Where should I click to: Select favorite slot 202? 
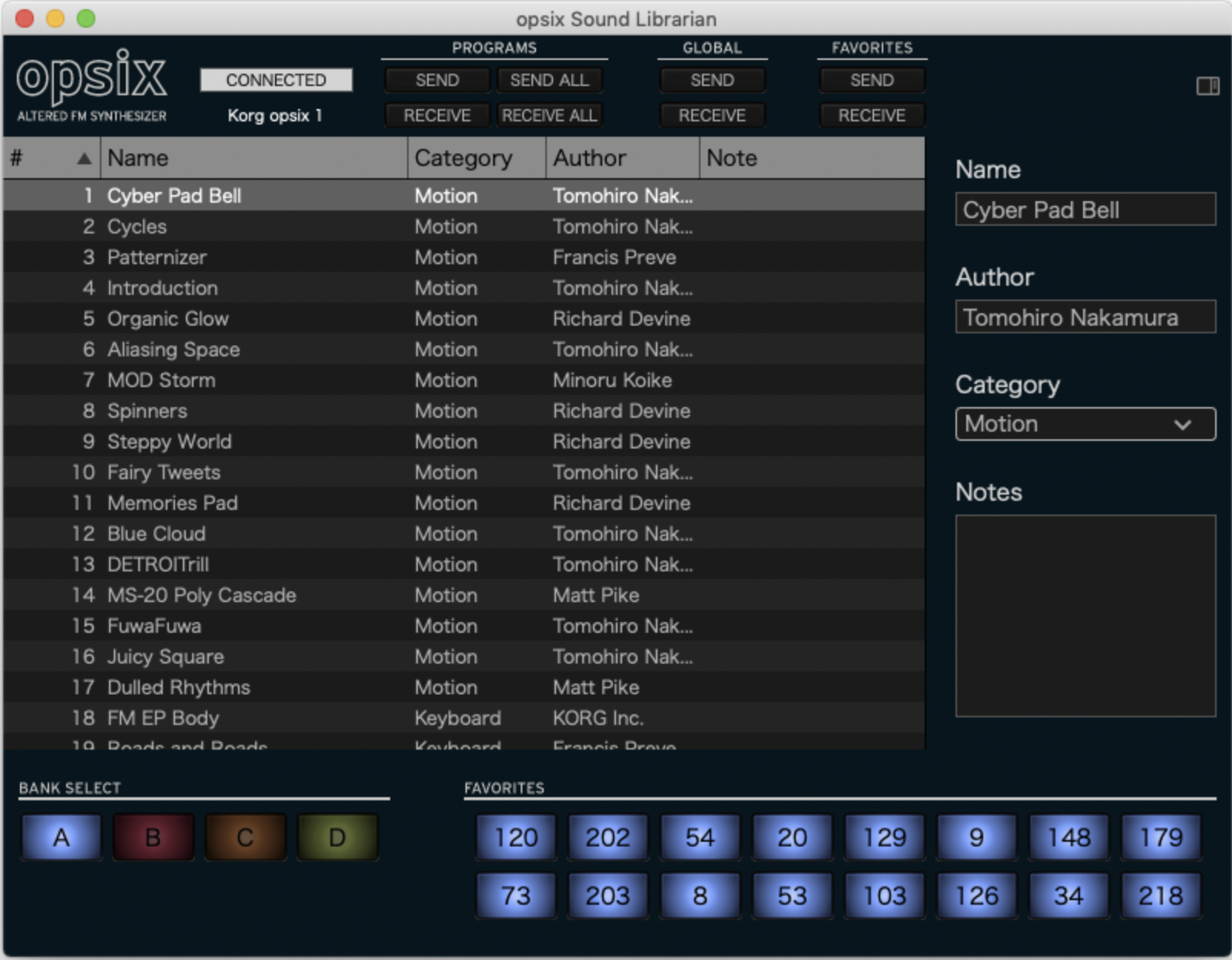608,837
